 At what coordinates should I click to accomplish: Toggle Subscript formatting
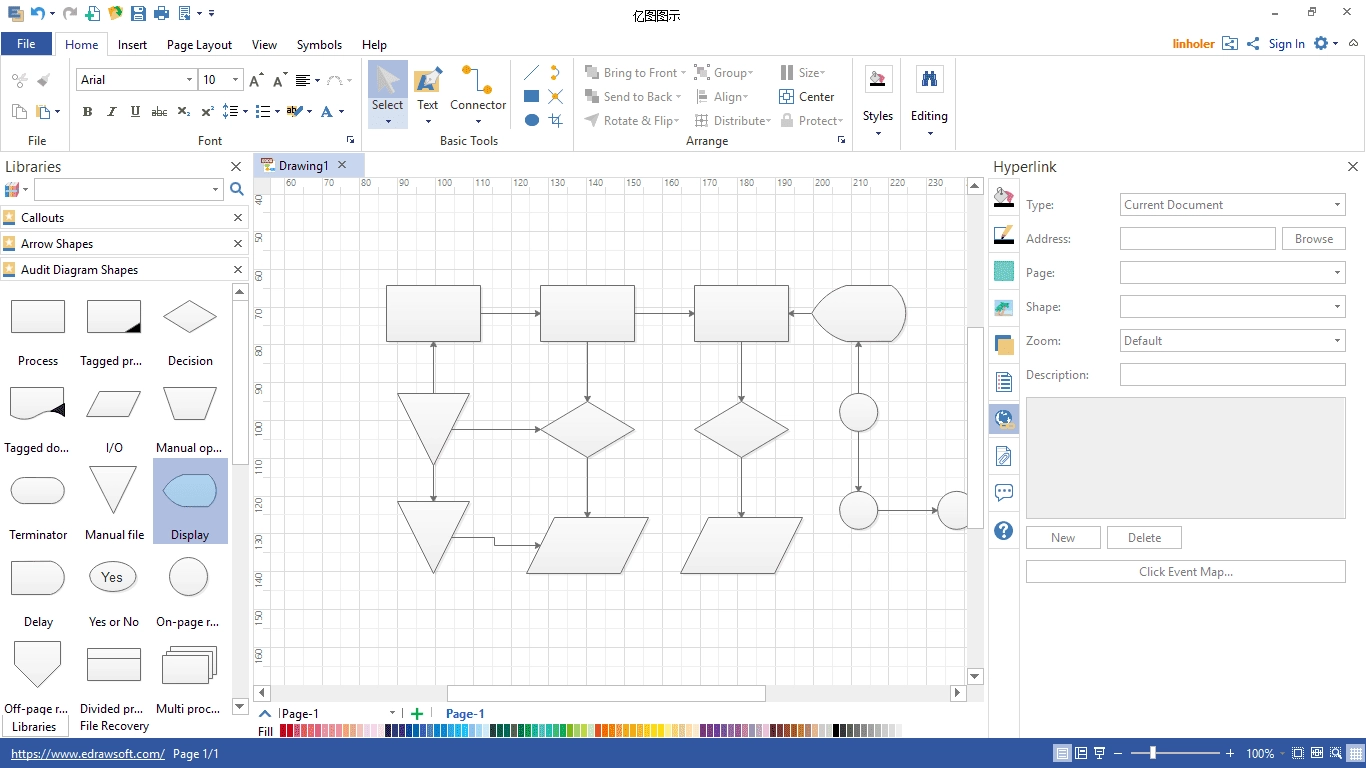183,112
